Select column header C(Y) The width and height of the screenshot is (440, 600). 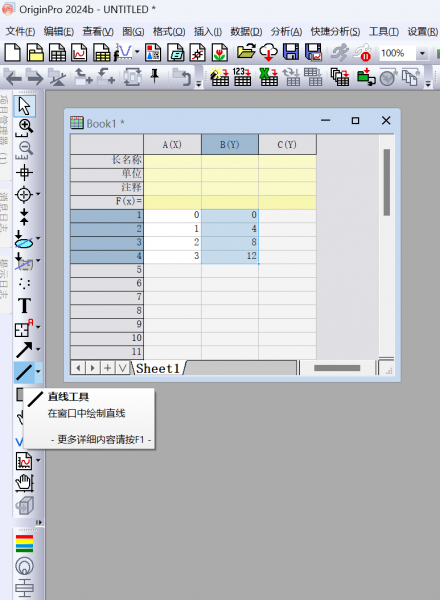(x=287, y=144)
